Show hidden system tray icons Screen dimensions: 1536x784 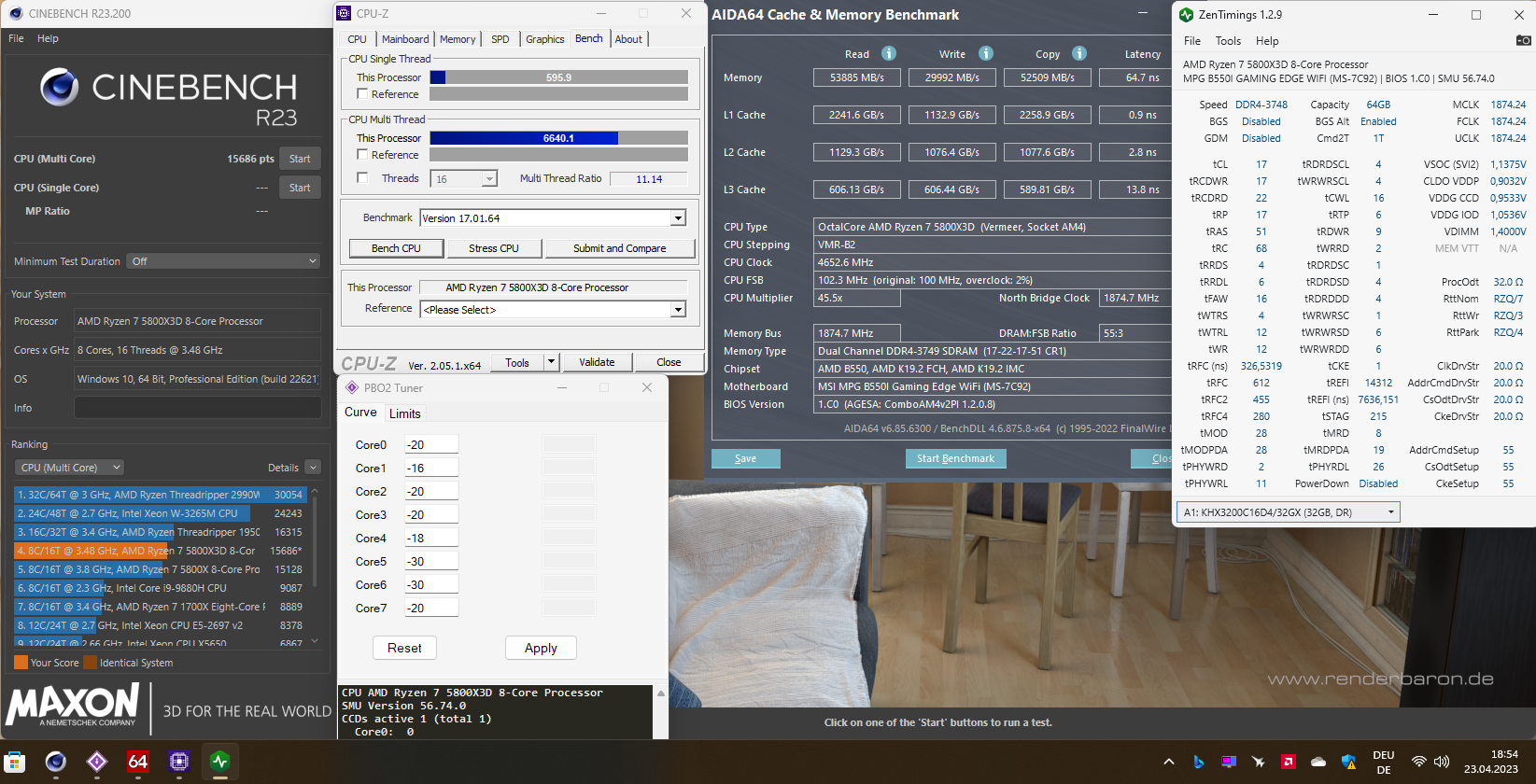pyautogui.click(x=1168, y=762)
